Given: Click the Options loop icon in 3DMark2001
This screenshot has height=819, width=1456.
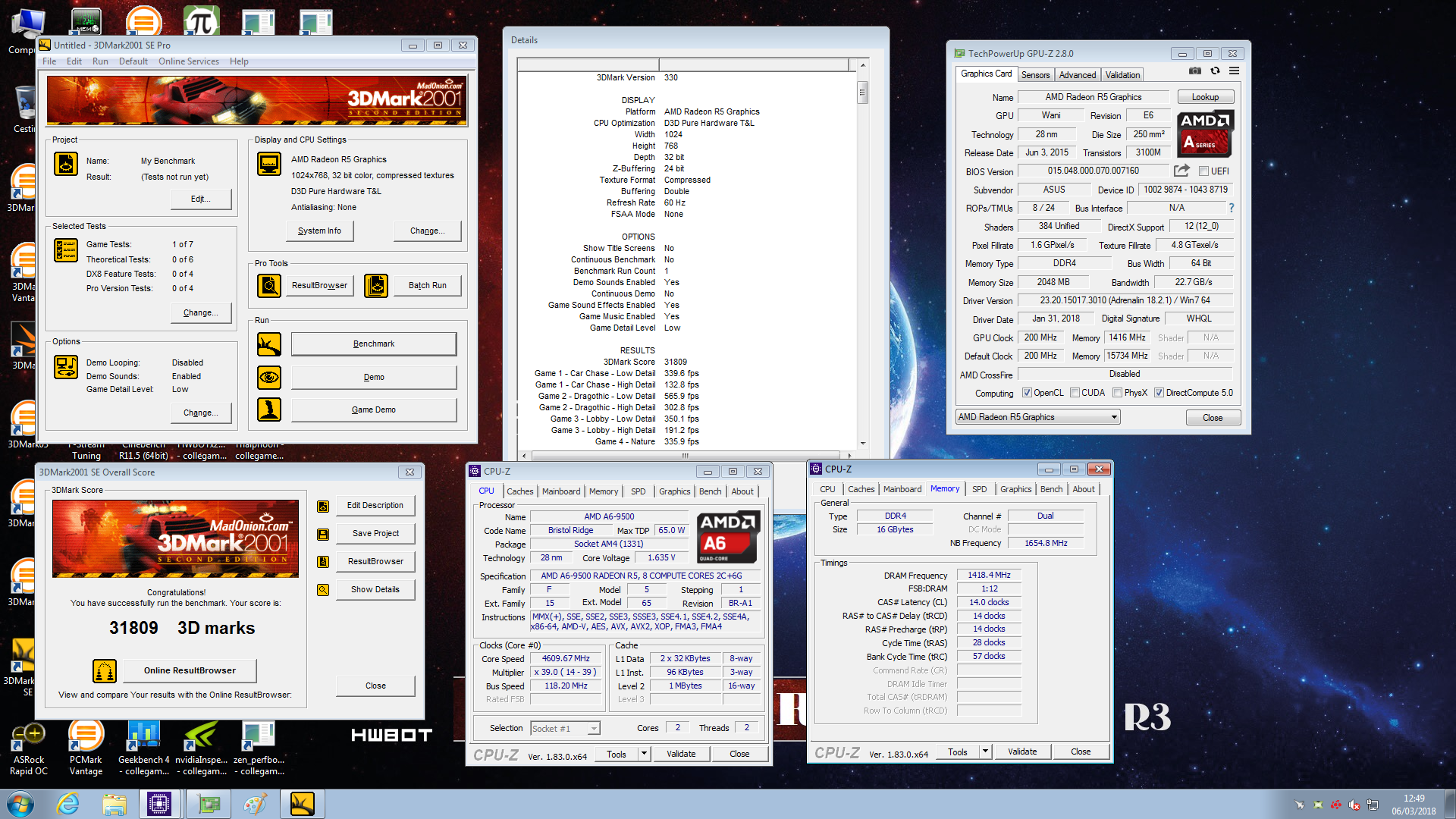Looking at the screenshot, I should [66, 367].
